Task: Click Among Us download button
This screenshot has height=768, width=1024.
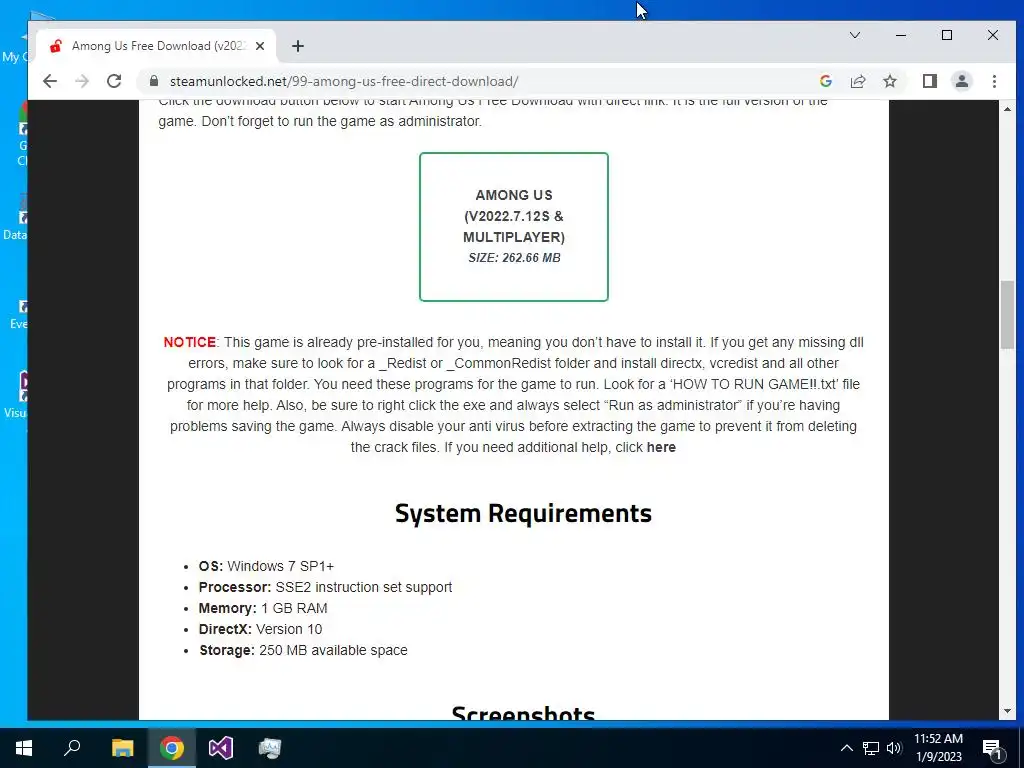Action: (514, 227)
